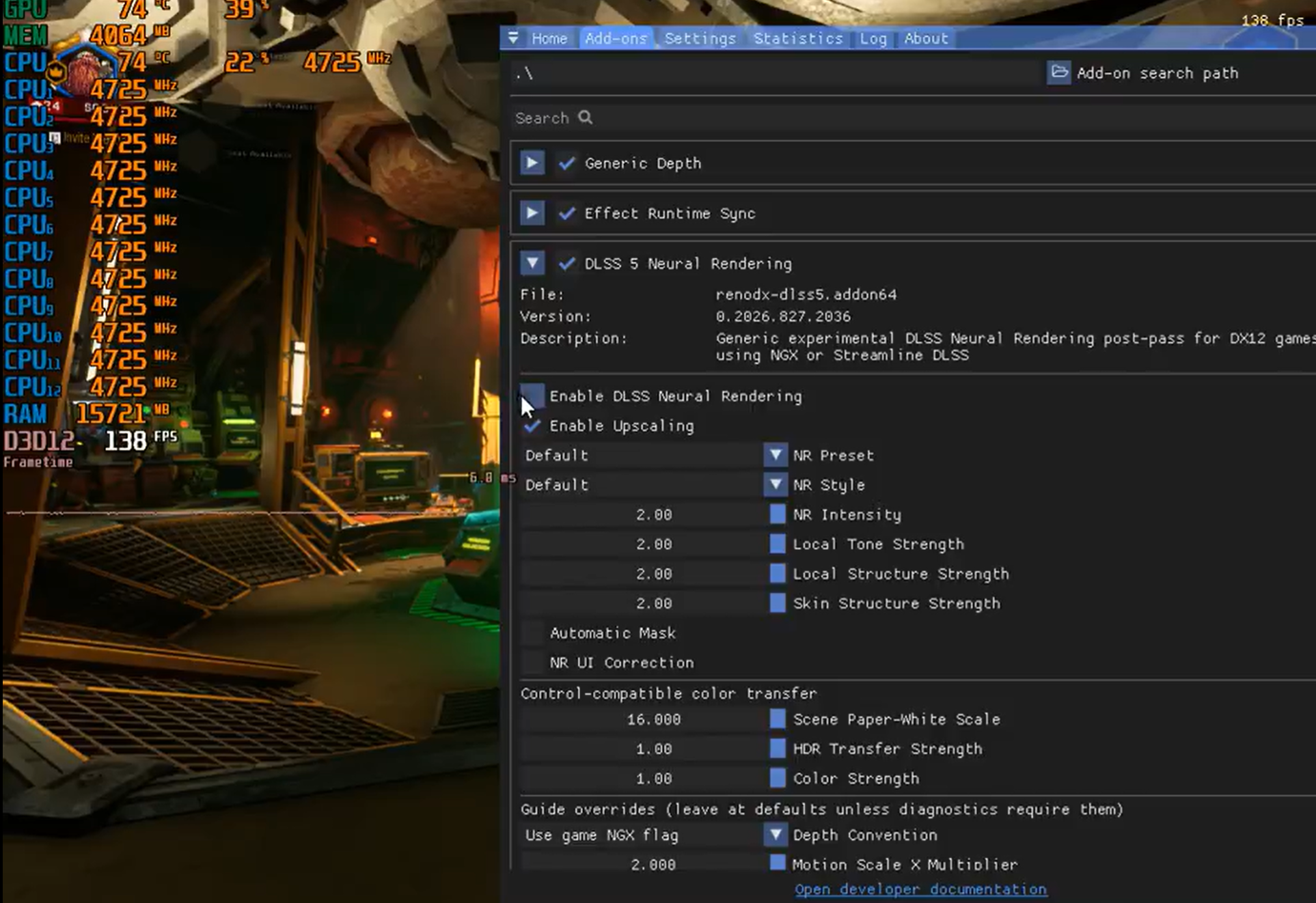Click the Local Structure Strength slider
1316x903 pixels.
click(654, 574)
